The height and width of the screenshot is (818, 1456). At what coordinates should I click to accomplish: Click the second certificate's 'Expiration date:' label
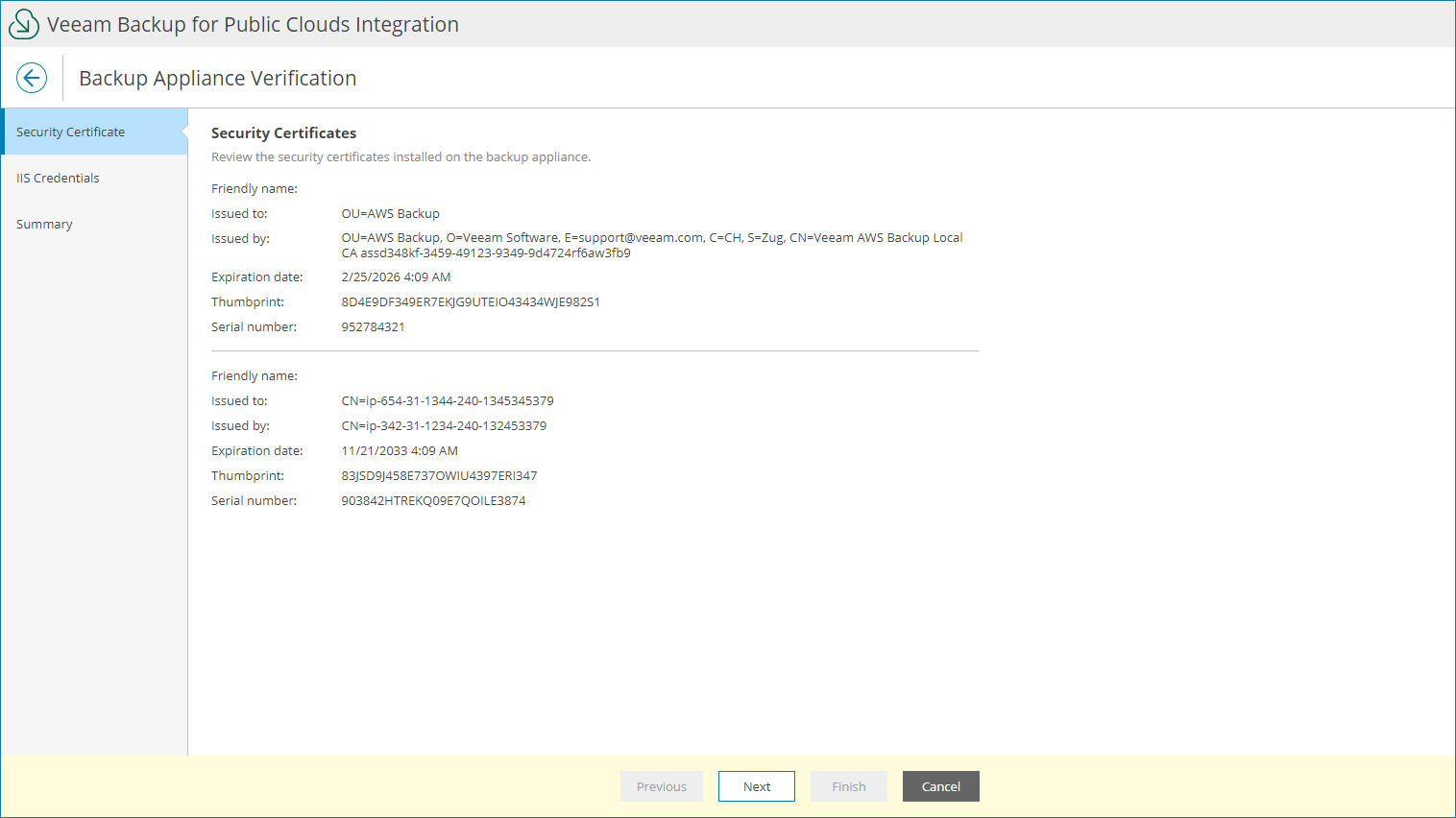coord(257,450)
